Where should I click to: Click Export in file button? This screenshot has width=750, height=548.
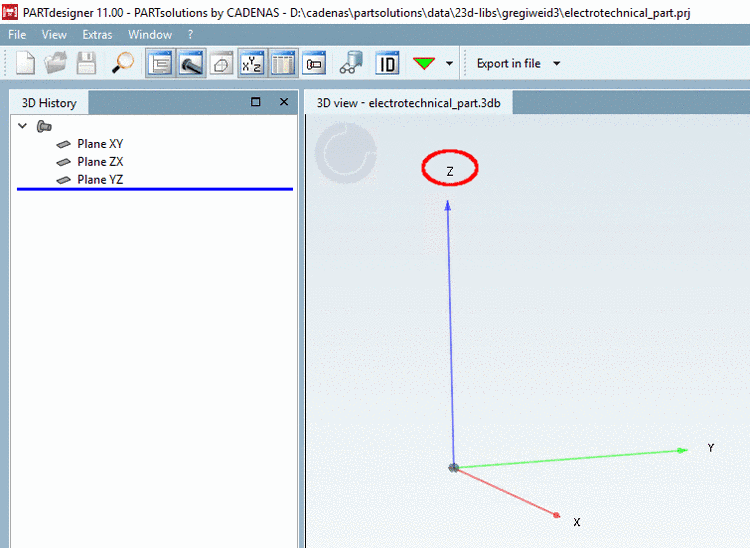508,63
